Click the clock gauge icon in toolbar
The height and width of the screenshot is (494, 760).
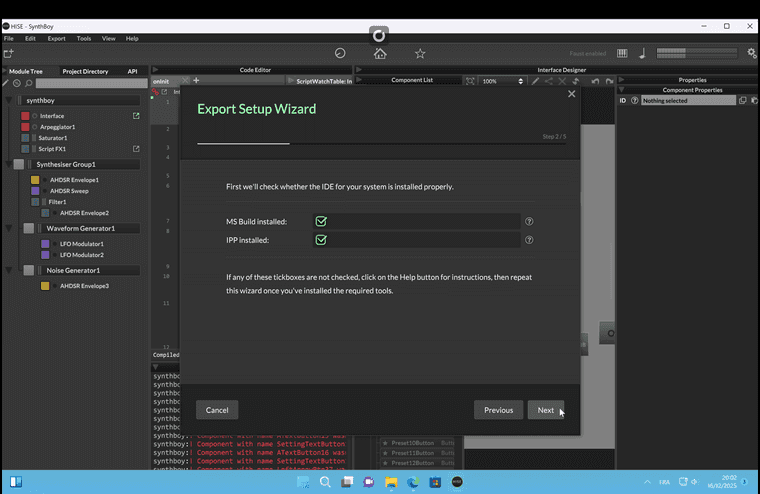(340, 53)
